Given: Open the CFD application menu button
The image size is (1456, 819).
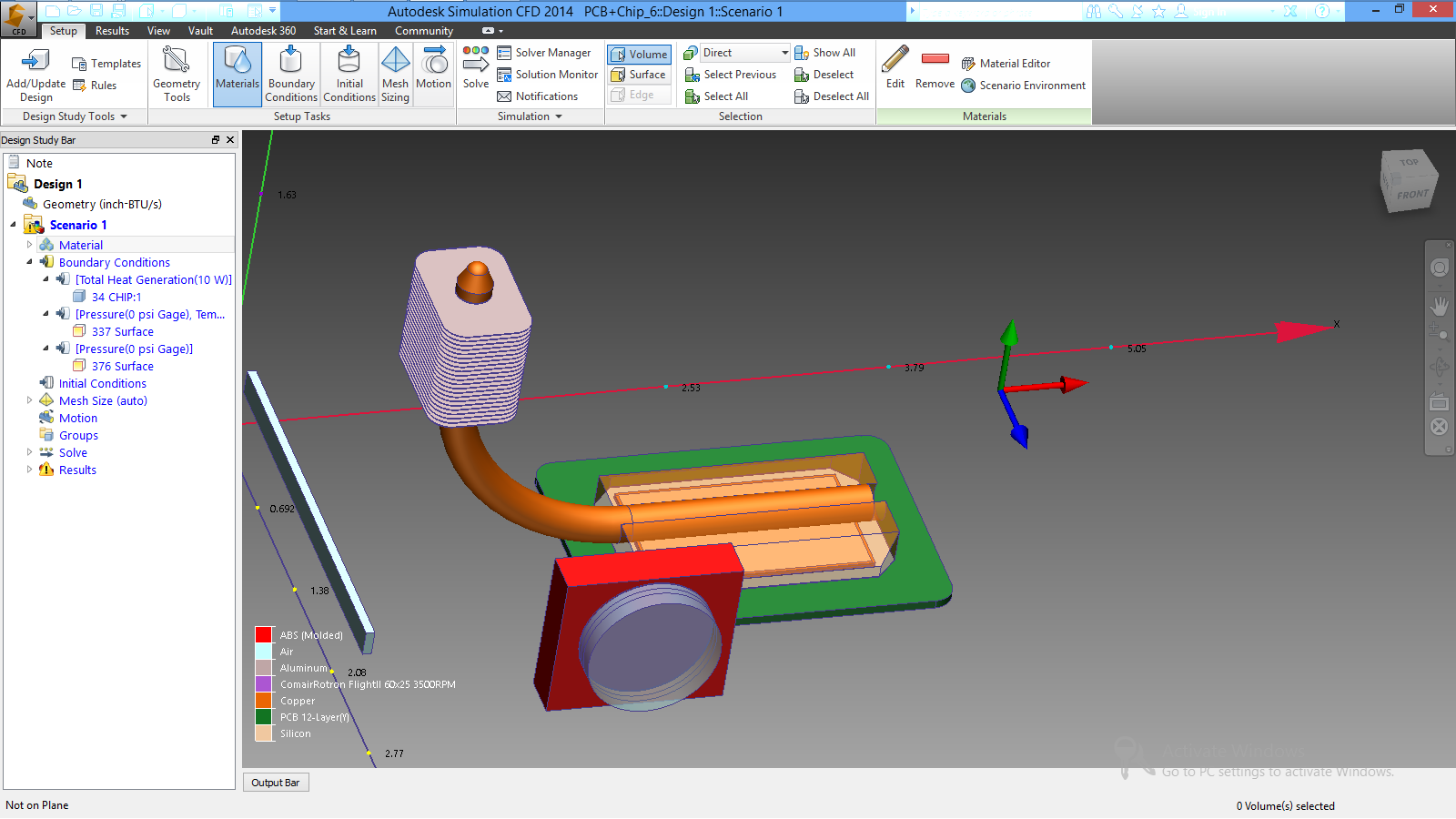Looking at the screenshot, I should (x=18, y=18).
